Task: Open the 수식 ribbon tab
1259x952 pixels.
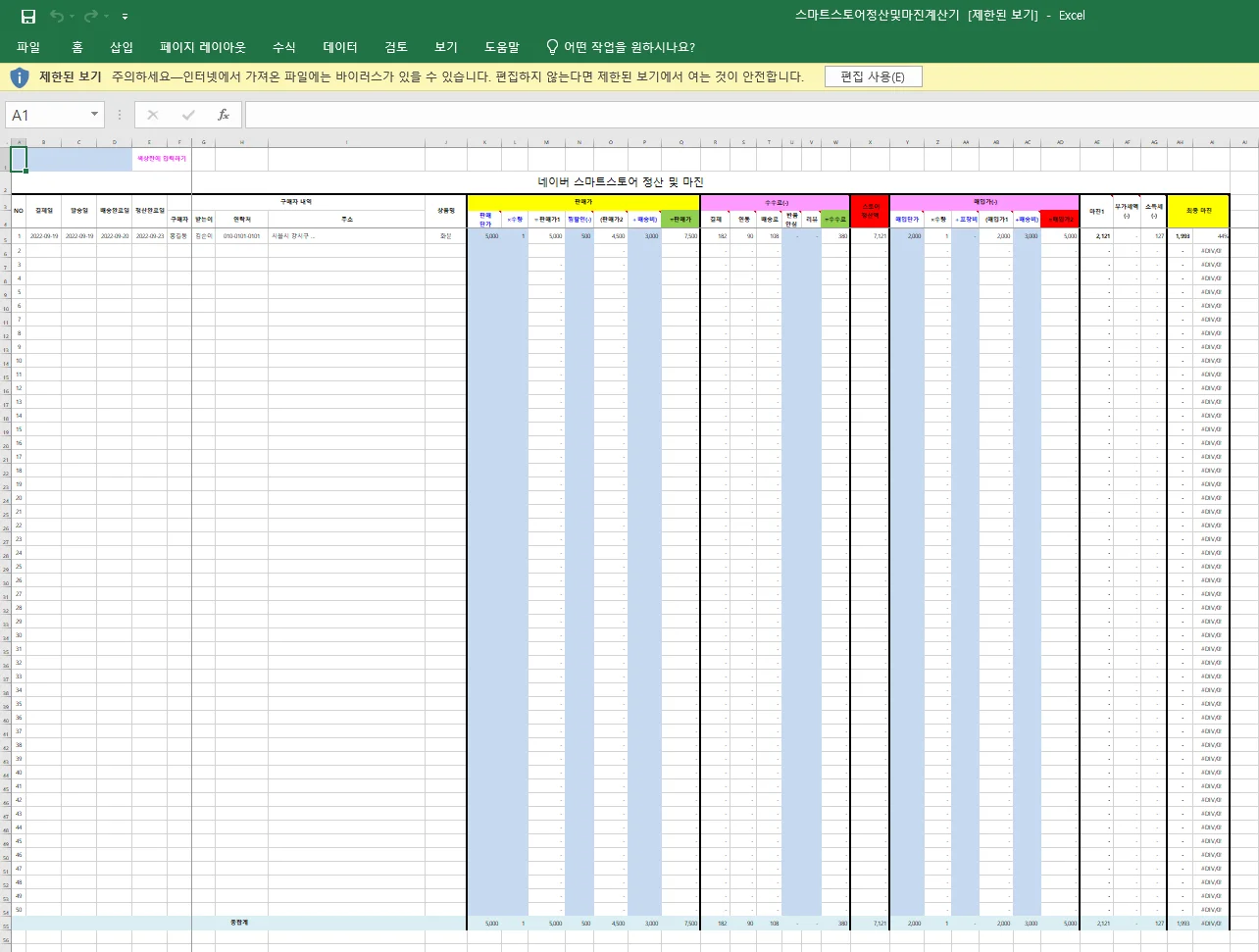Action: point(284,47)
